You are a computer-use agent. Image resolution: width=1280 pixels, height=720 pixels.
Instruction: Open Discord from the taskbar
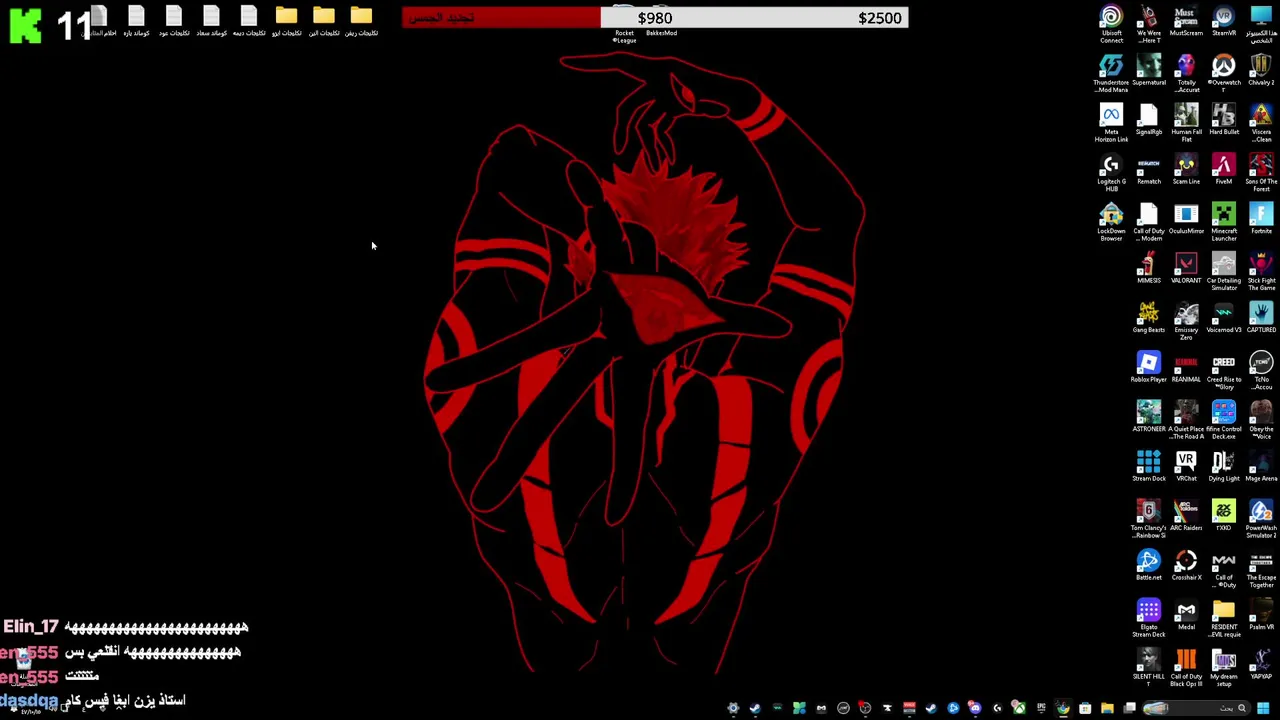975,708
